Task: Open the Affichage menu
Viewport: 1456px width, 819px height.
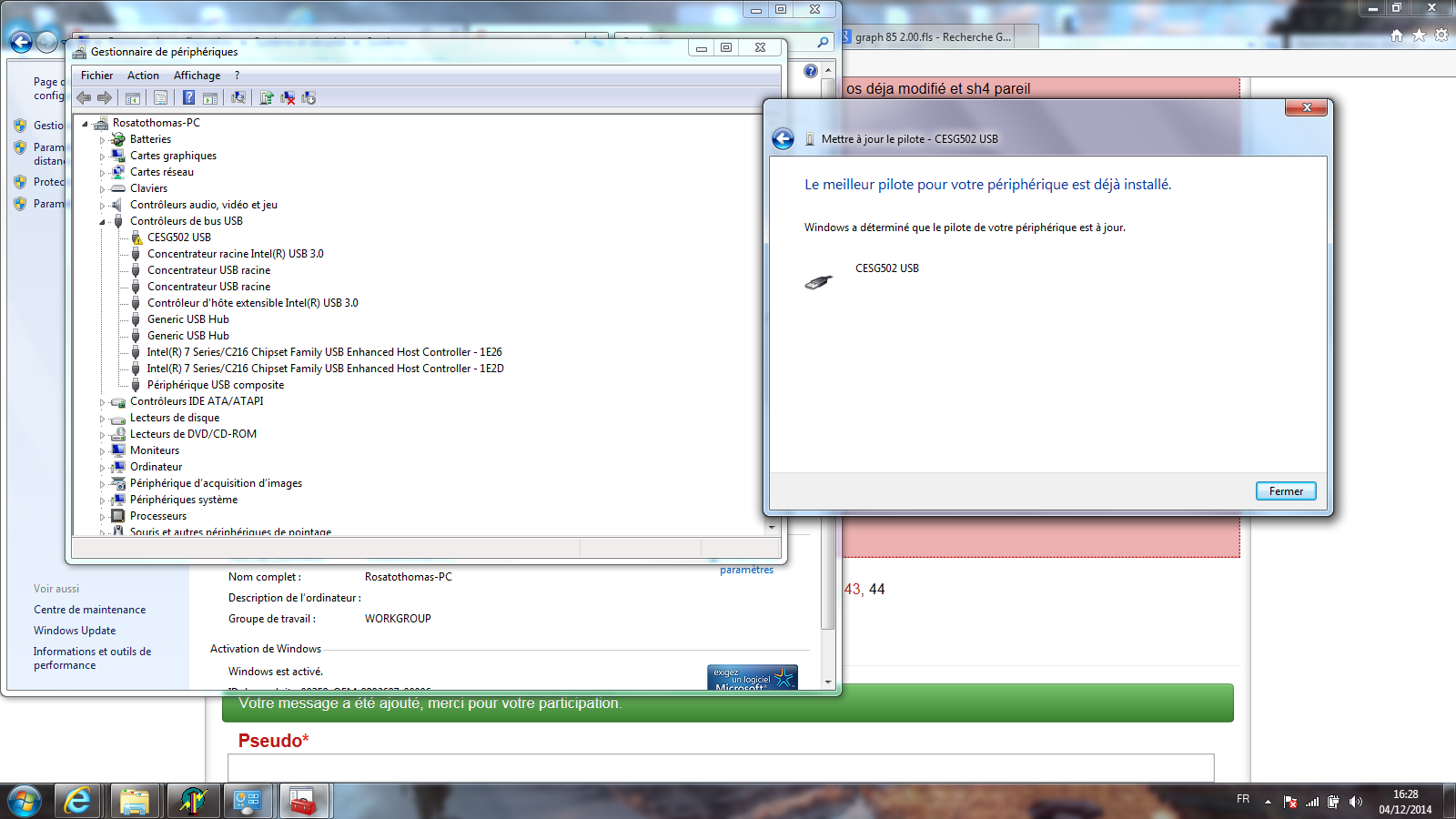Action: (197, 76)
